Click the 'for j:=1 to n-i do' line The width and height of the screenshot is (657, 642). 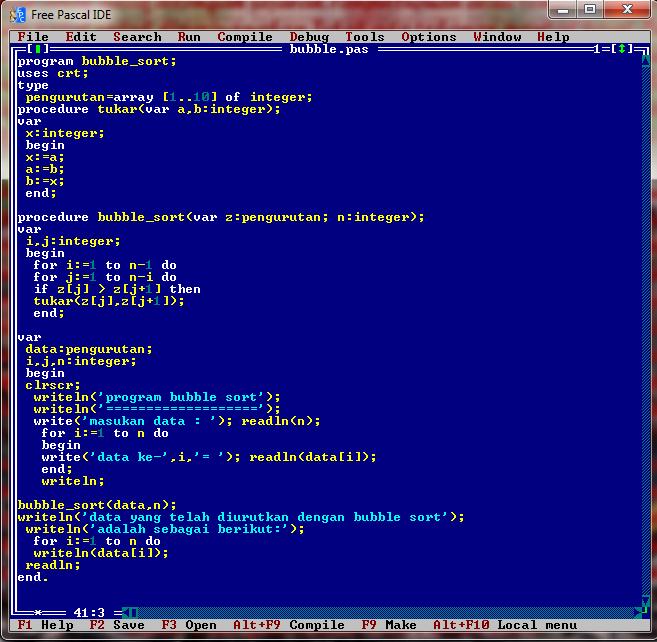105,277
